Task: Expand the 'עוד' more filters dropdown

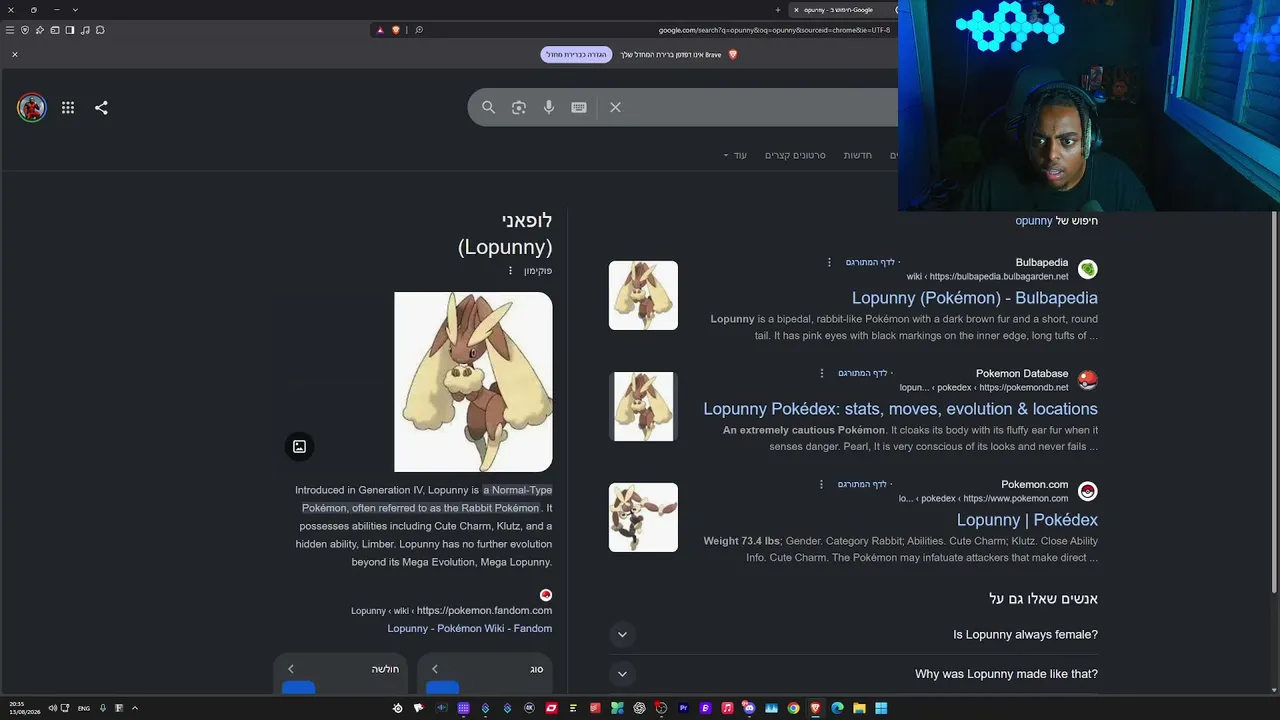Action: [735, 155]
